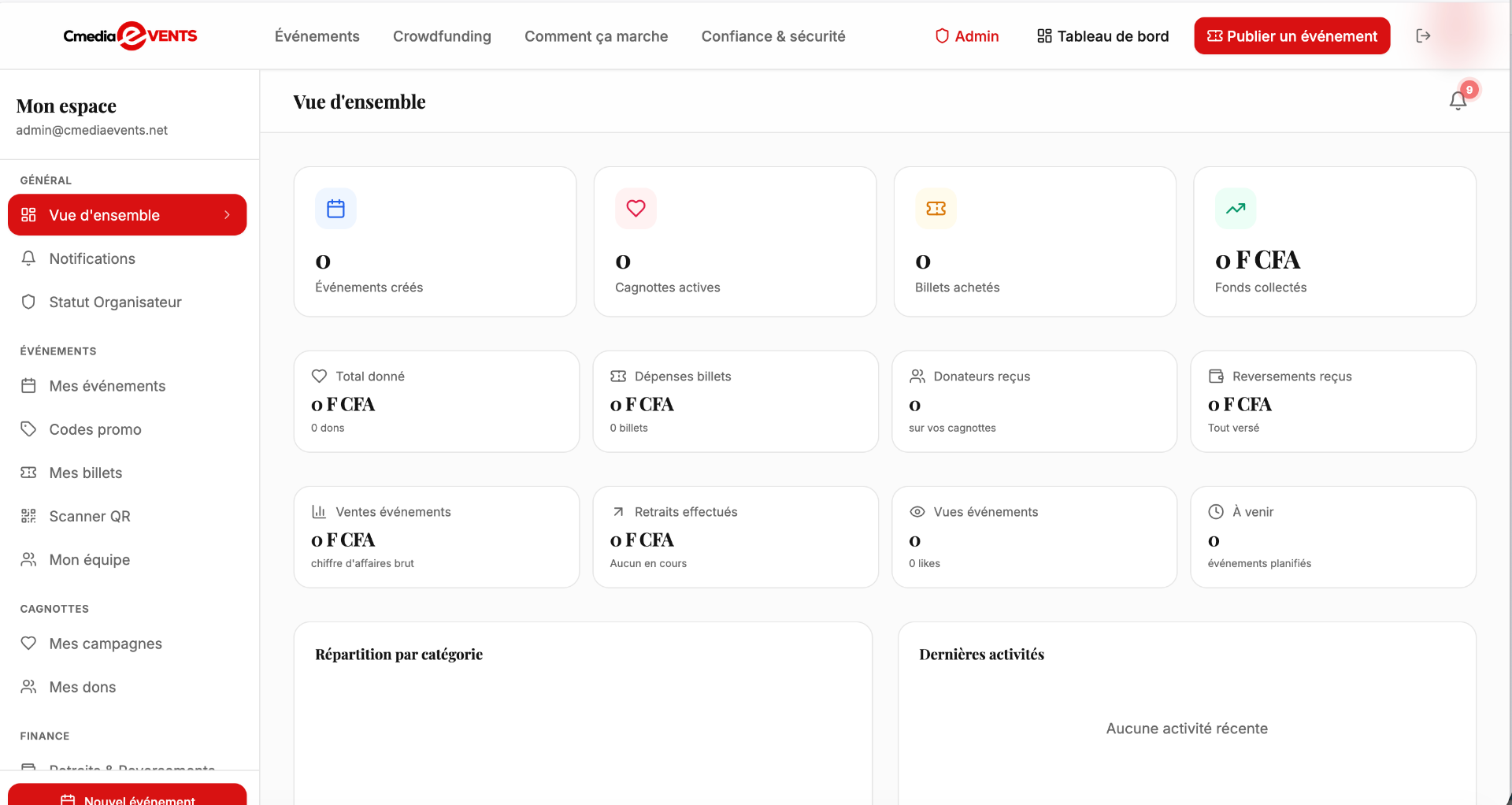The height and width of the screenshot is (805, 1512).
Task: Click the Billets achetés label
Action: (x=957, y=287)
